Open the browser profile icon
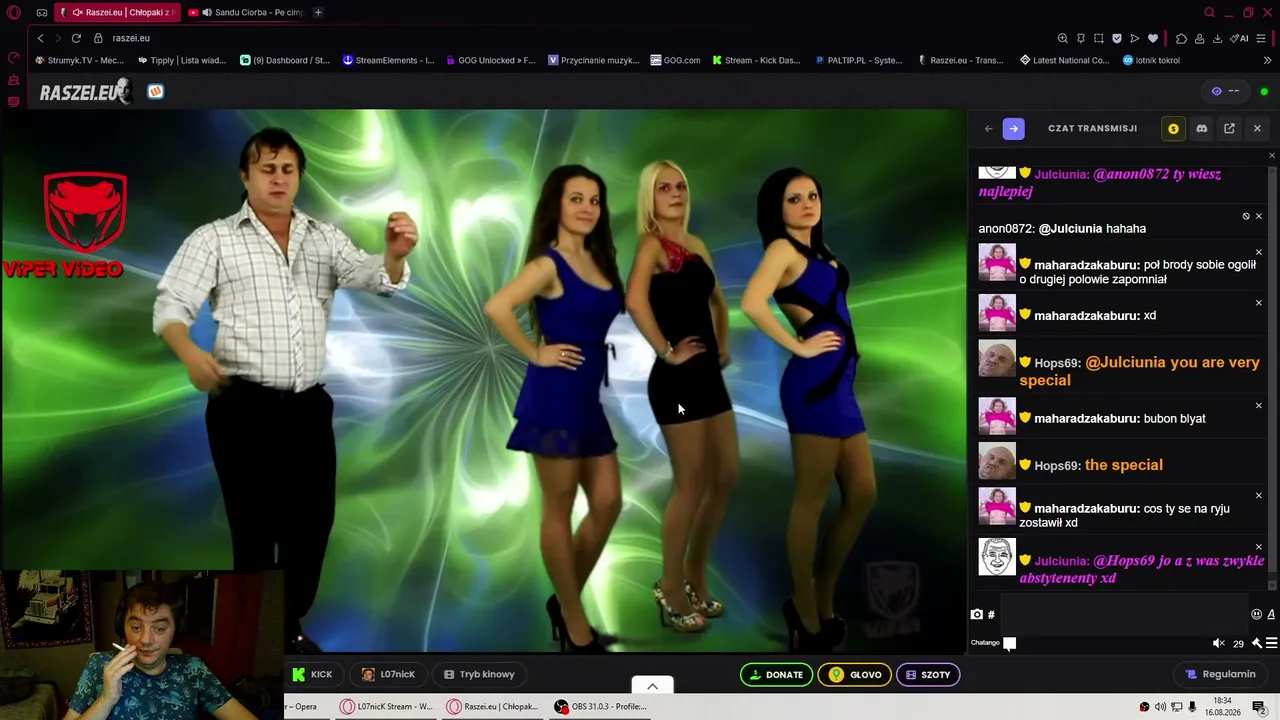Image resolution: width=1280 pixels, height=720 pixels. click(1199, 38)
